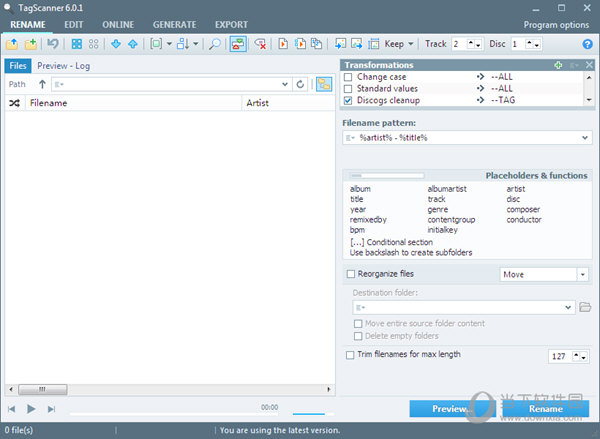
Task: Toggle the subfolders icon beside refresh
Action: click(324, 84)
